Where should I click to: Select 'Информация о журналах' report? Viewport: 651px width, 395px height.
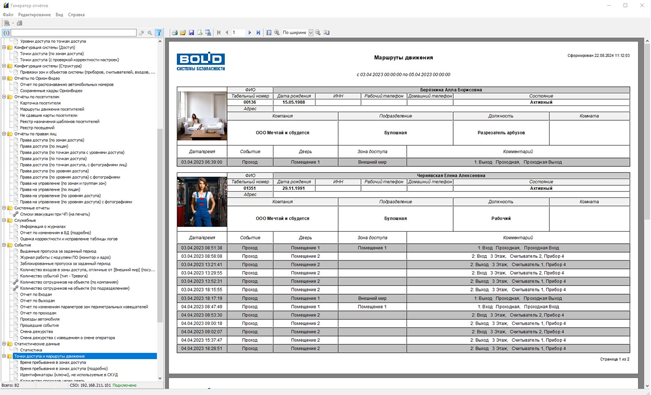tap(43, 226)
